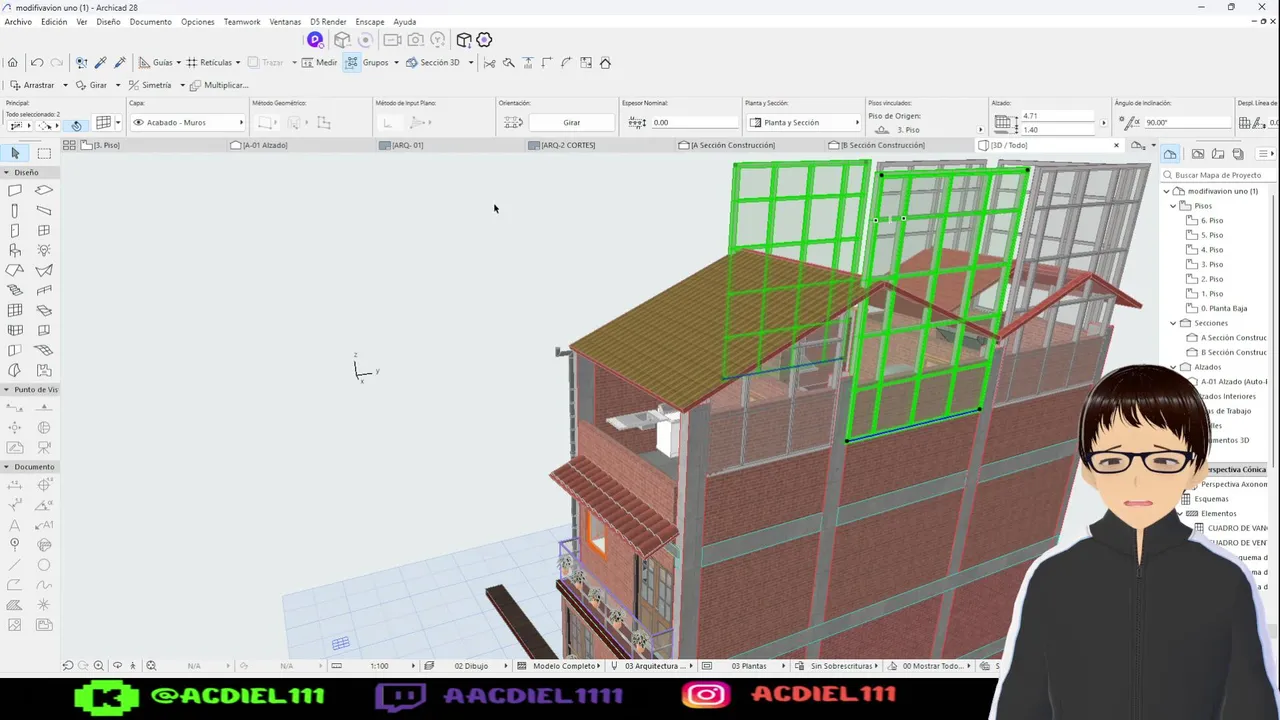Select the Arrow selection tool

click(15, 153)
